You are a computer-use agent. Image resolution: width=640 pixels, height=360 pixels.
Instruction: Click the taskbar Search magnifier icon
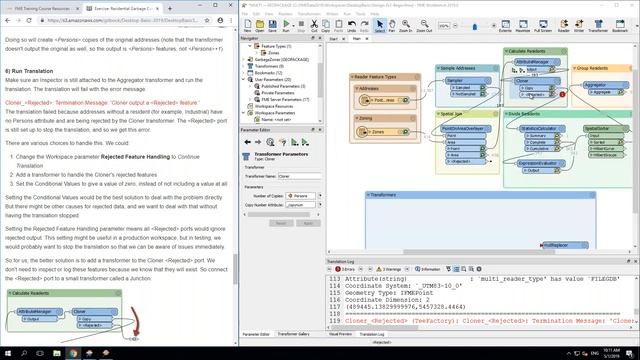(24, 353)
